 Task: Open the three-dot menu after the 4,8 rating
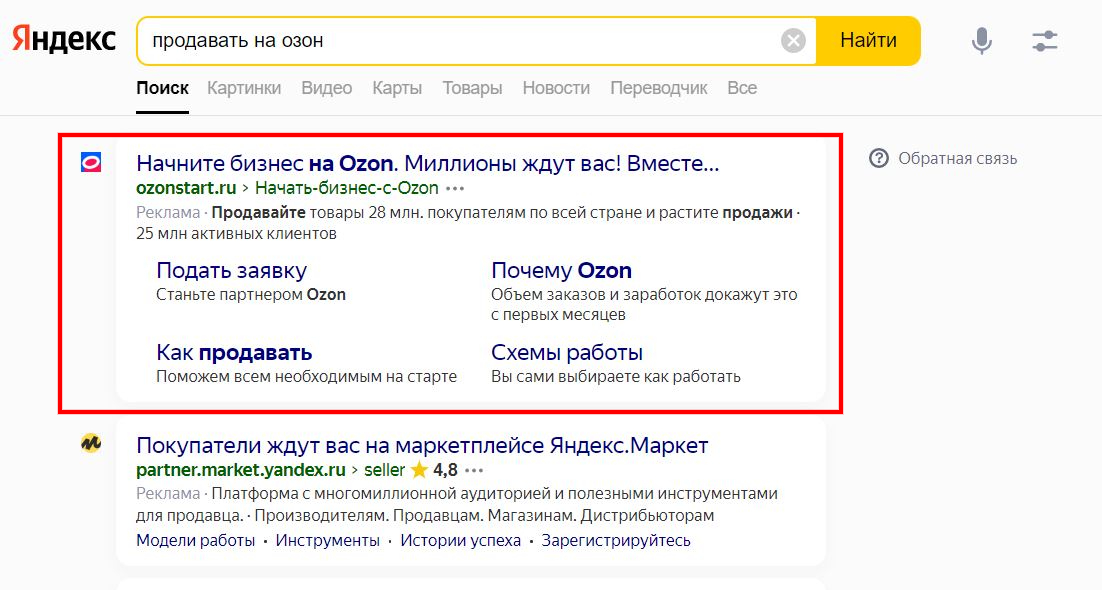pos(474,470)
